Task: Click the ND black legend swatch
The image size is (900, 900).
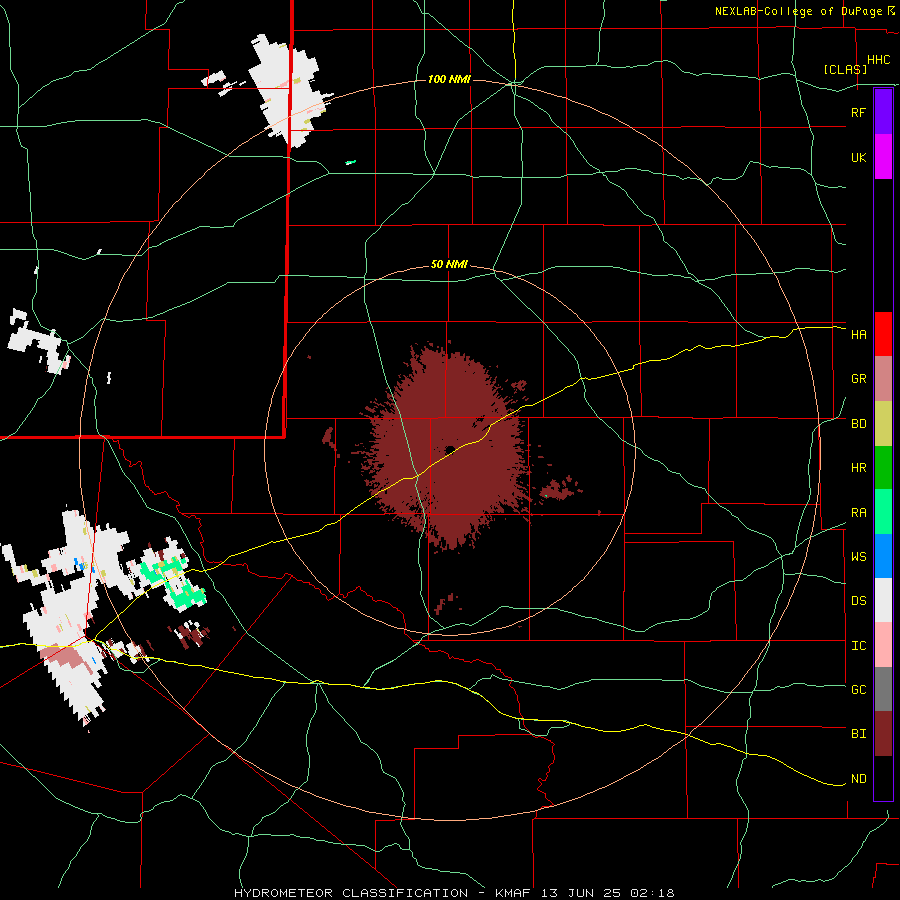Action: (x=883, y=778)
